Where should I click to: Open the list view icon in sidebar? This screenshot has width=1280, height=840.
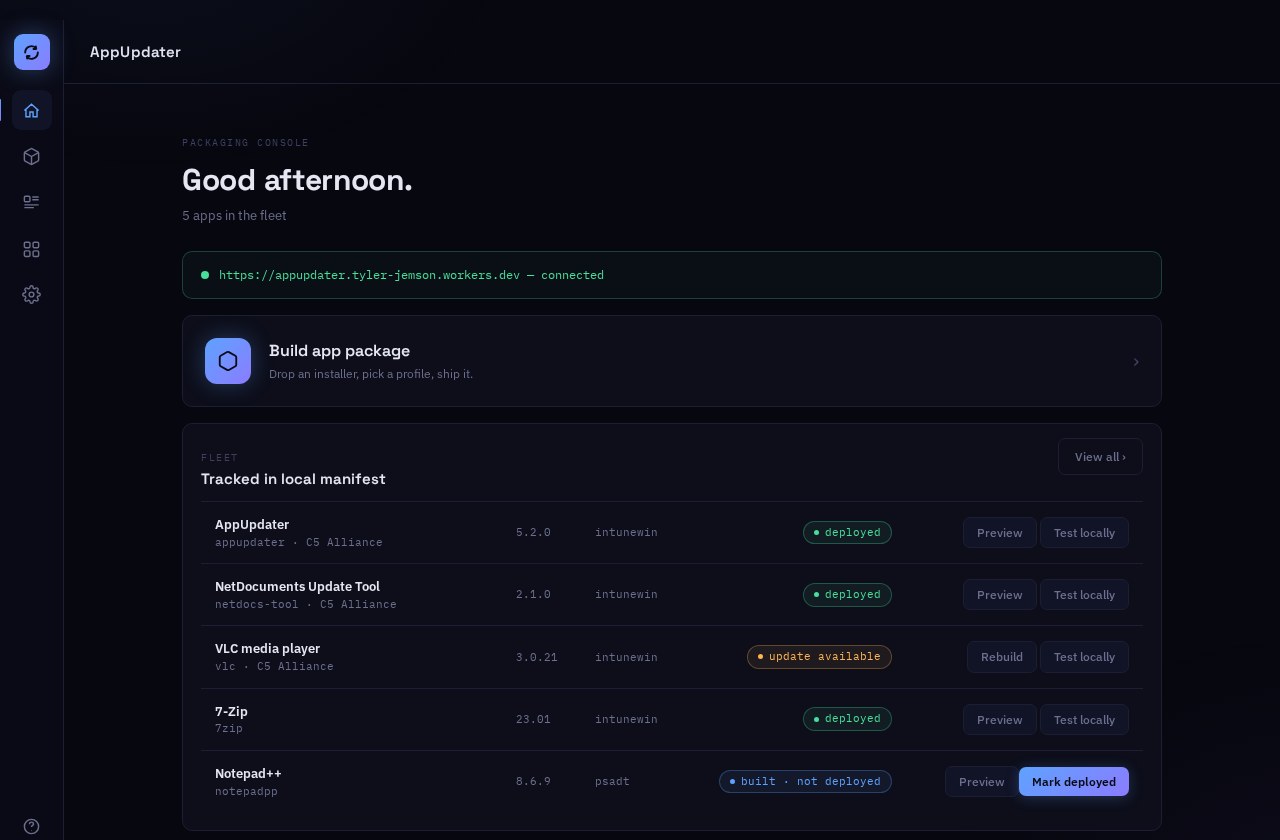tap(32, 202)
